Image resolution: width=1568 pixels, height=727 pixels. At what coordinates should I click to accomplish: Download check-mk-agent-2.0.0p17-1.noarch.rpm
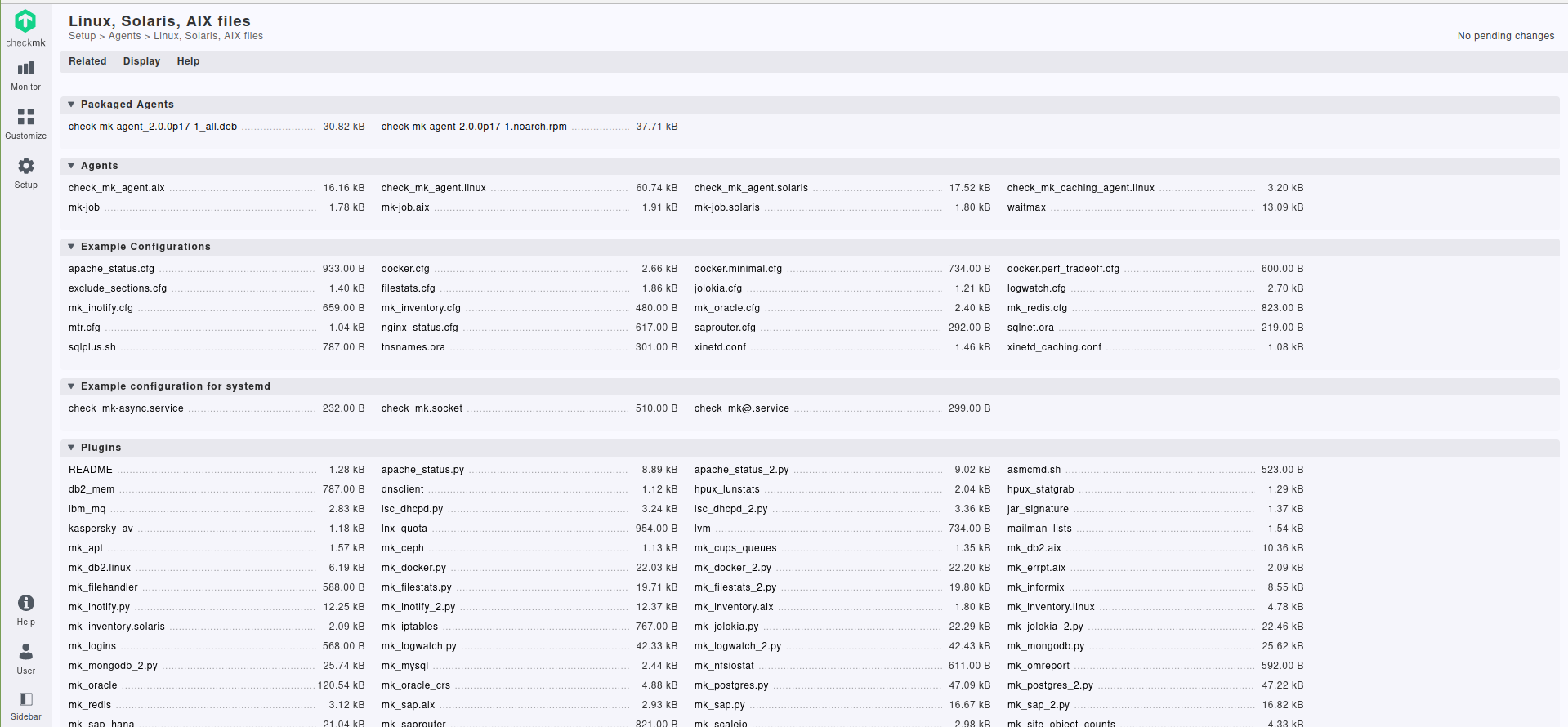click(474, 127)
